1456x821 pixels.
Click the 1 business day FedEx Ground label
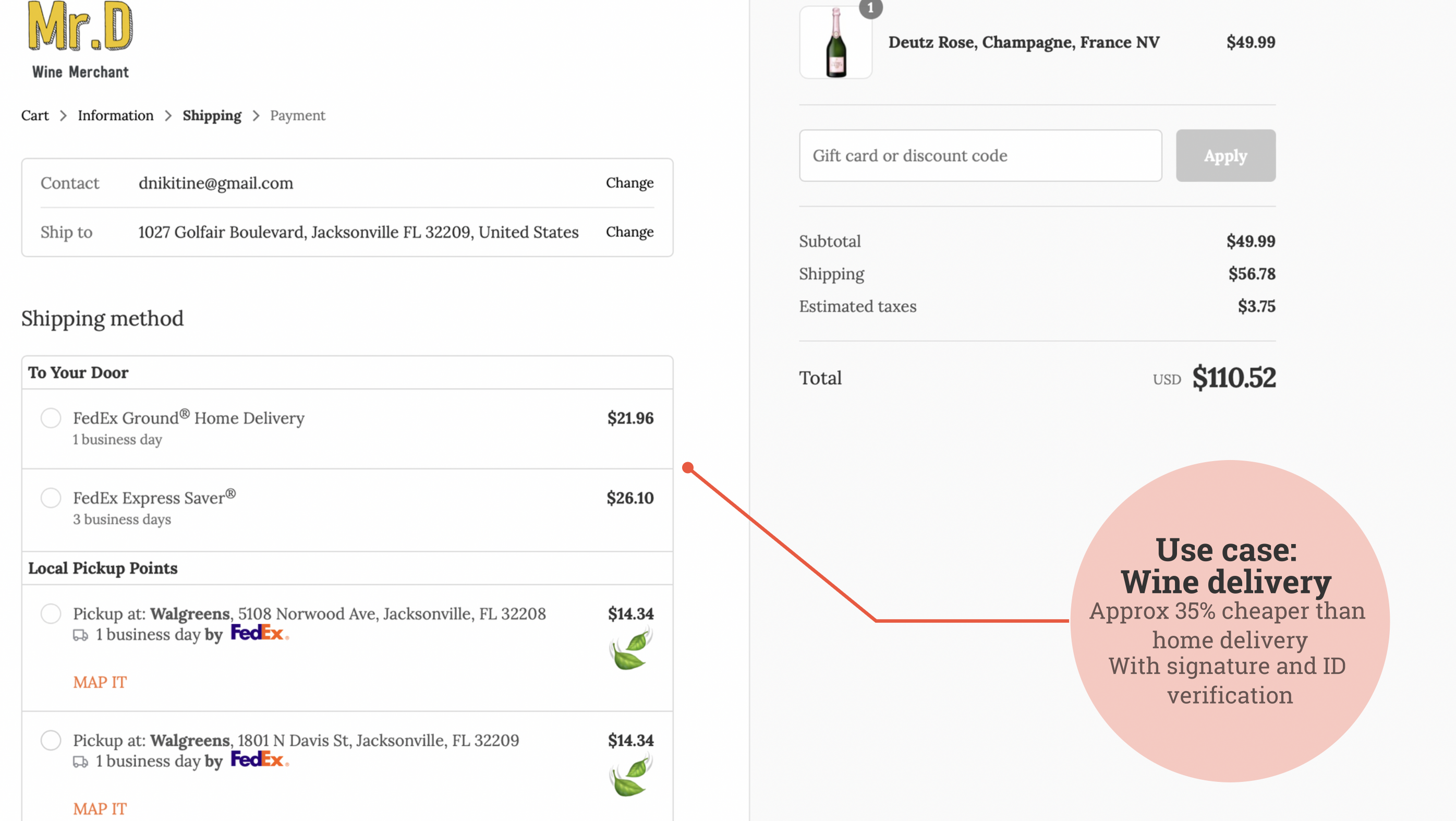(x=117, y=439)
